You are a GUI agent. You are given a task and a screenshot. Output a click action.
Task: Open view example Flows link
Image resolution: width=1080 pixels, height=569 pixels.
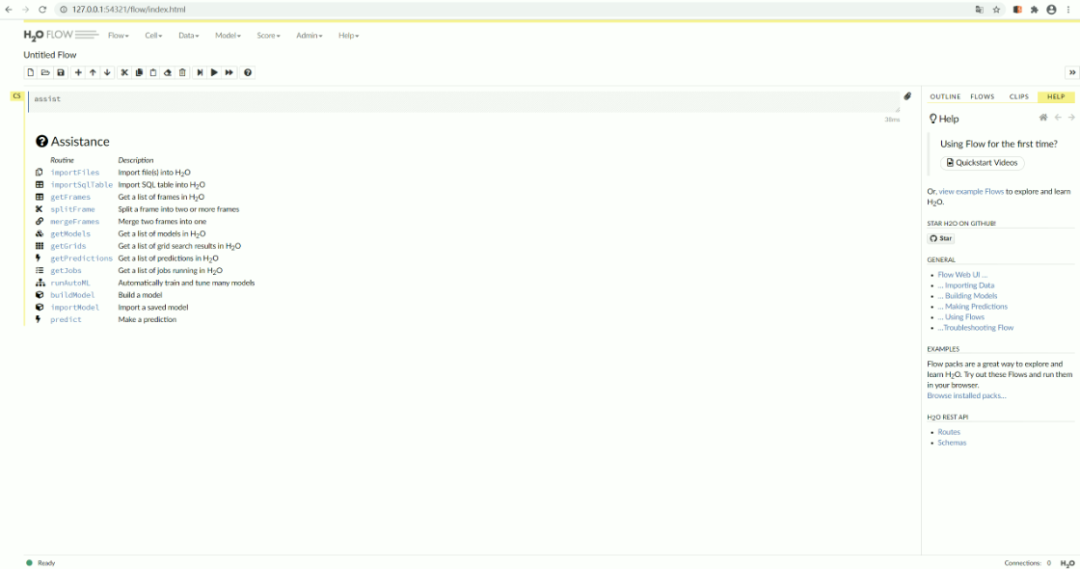pos(971,192)
